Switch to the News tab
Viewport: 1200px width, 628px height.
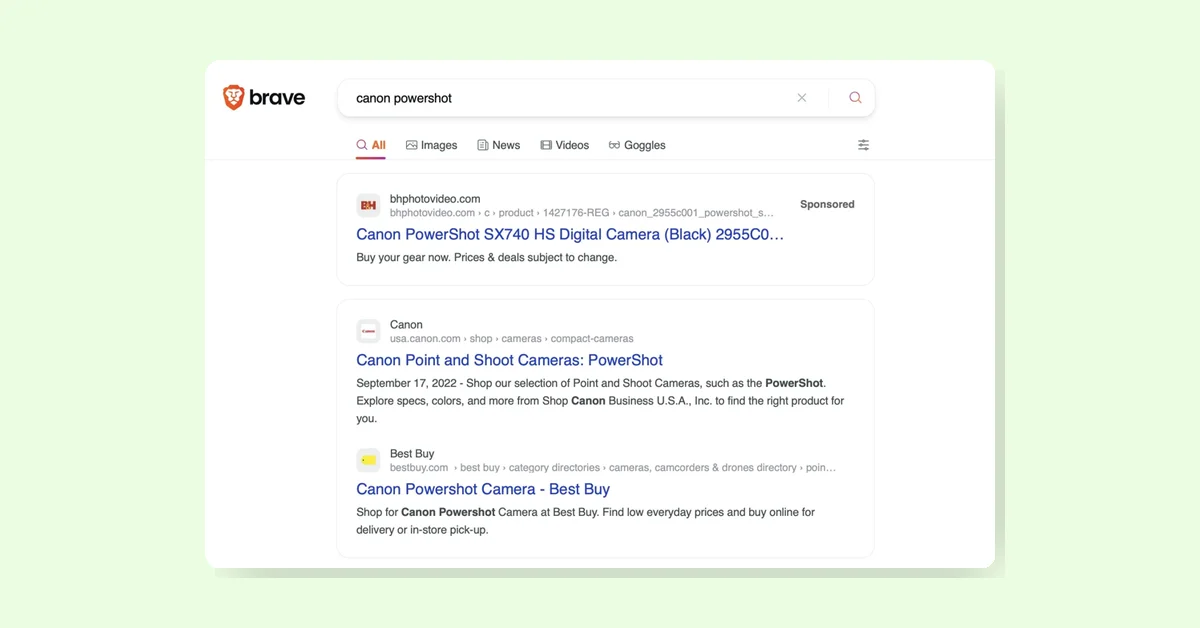click(499, 145)
